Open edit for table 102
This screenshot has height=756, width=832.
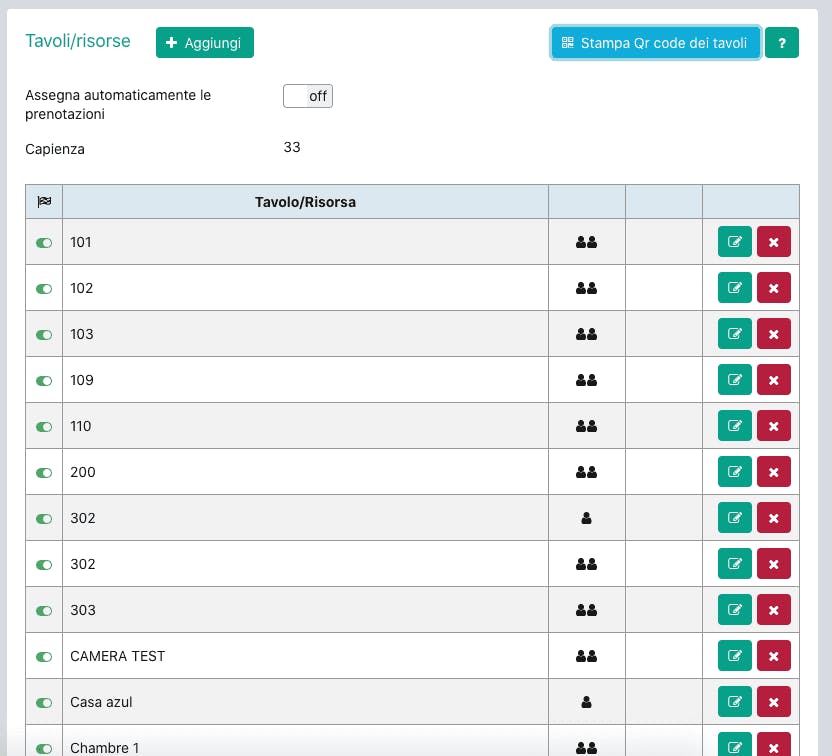[734, 288]
